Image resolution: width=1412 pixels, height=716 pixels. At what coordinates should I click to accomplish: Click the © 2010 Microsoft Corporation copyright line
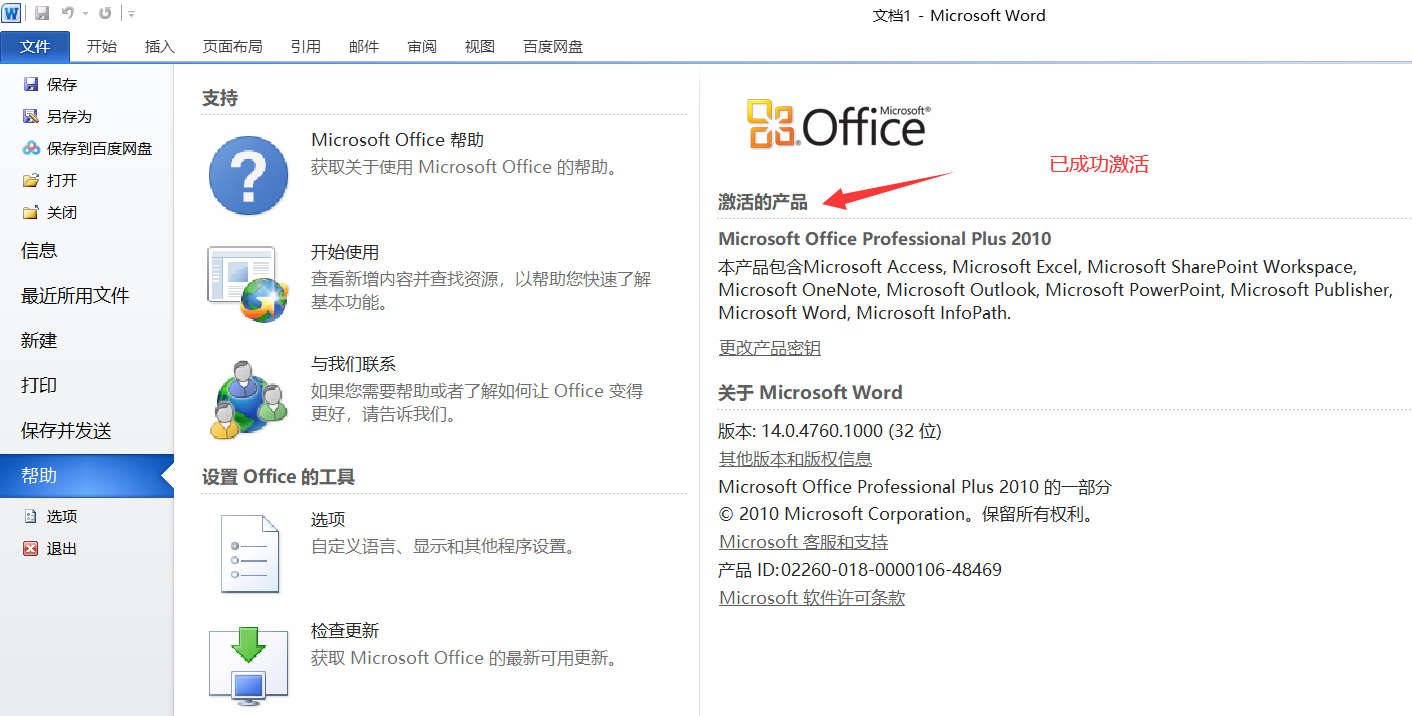[x=908, y=515]
